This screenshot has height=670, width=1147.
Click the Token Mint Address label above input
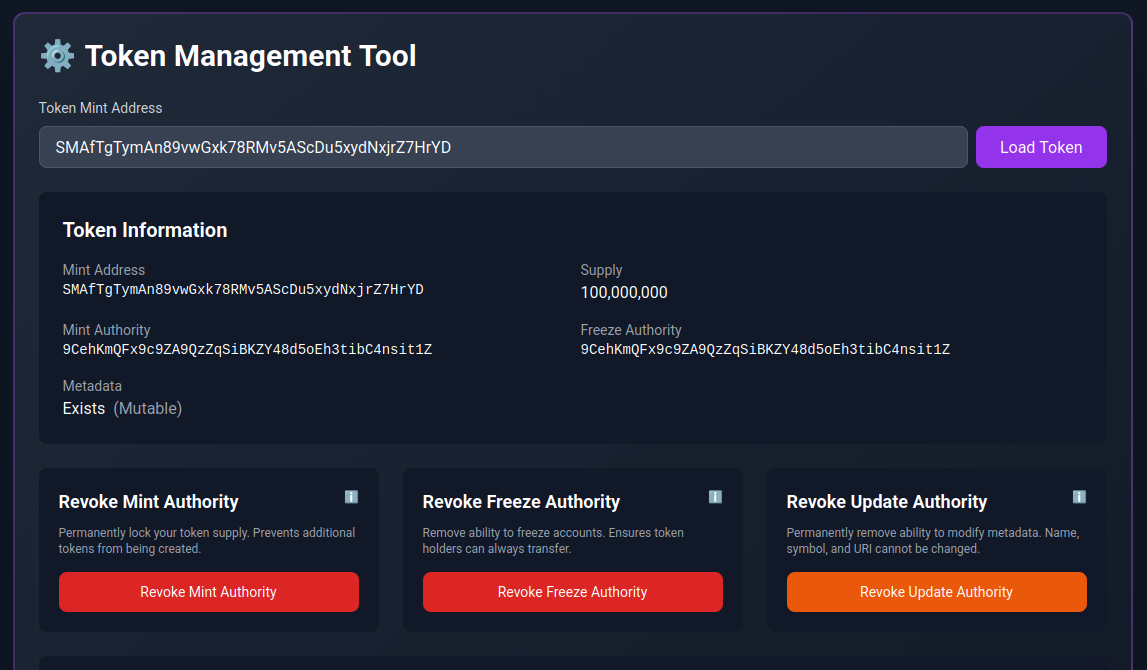[100, 108]
